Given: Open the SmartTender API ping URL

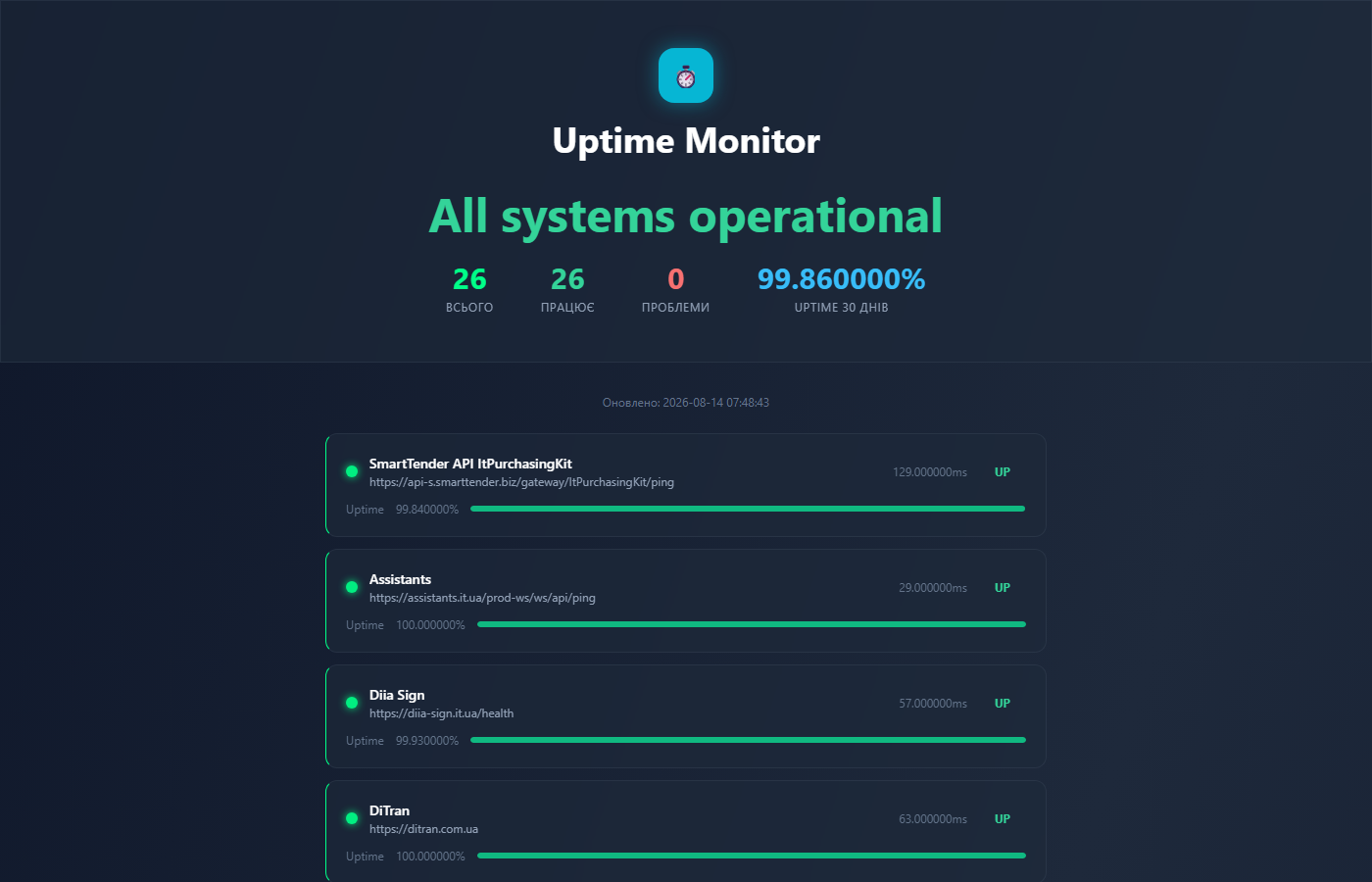Looking at the screenshot, I should (521, 482).
